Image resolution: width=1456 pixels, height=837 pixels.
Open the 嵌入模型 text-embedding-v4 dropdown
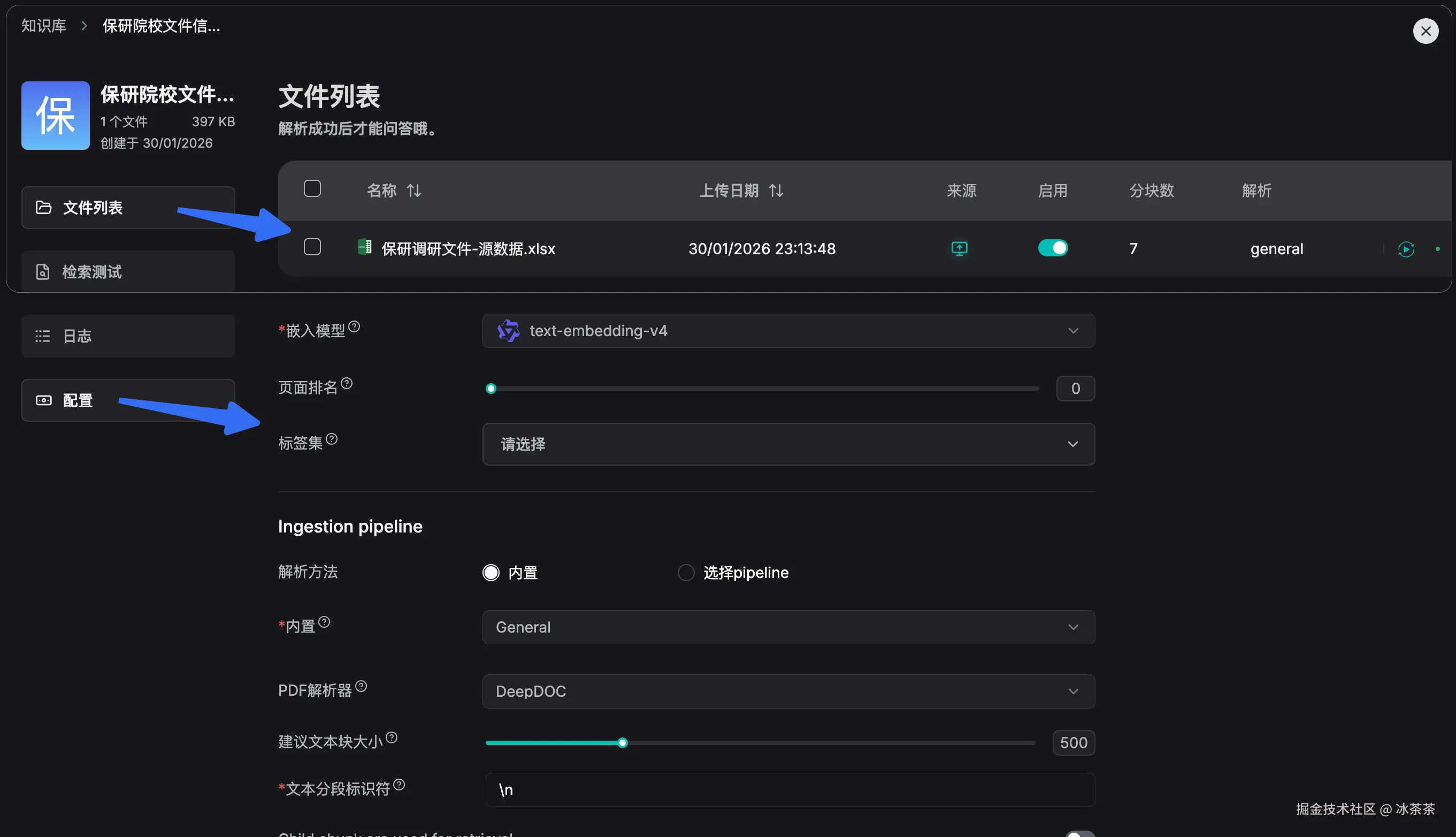pyautogui.click(x=788, y=331)
